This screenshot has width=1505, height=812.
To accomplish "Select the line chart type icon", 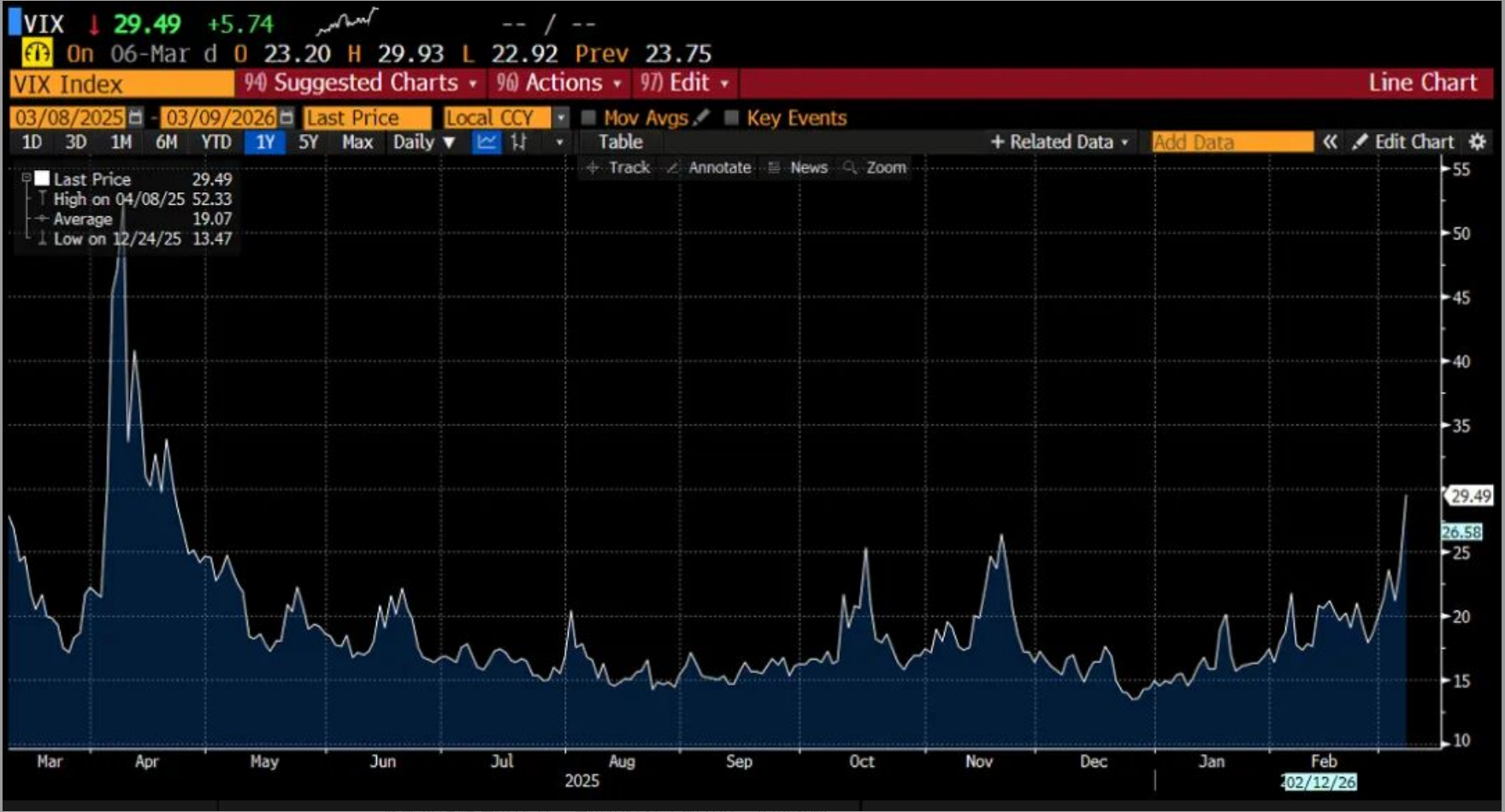I will [487, 142].
